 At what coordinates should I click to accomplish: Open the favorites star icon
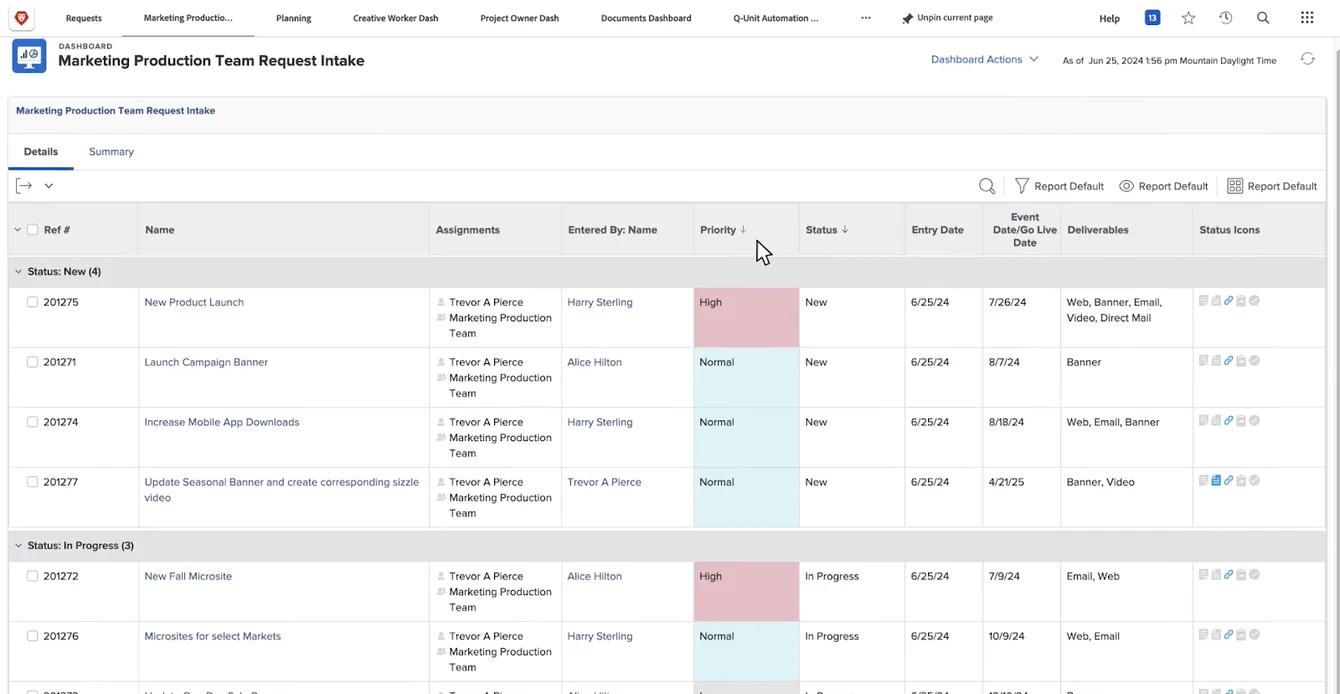tap(1188, 18)
